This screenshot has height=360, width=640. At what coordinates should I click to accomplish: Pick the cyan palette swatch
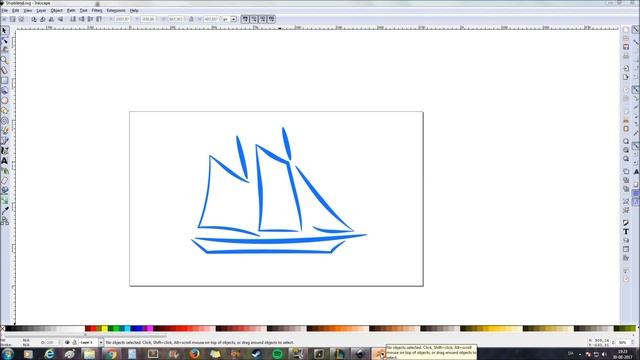127,329
